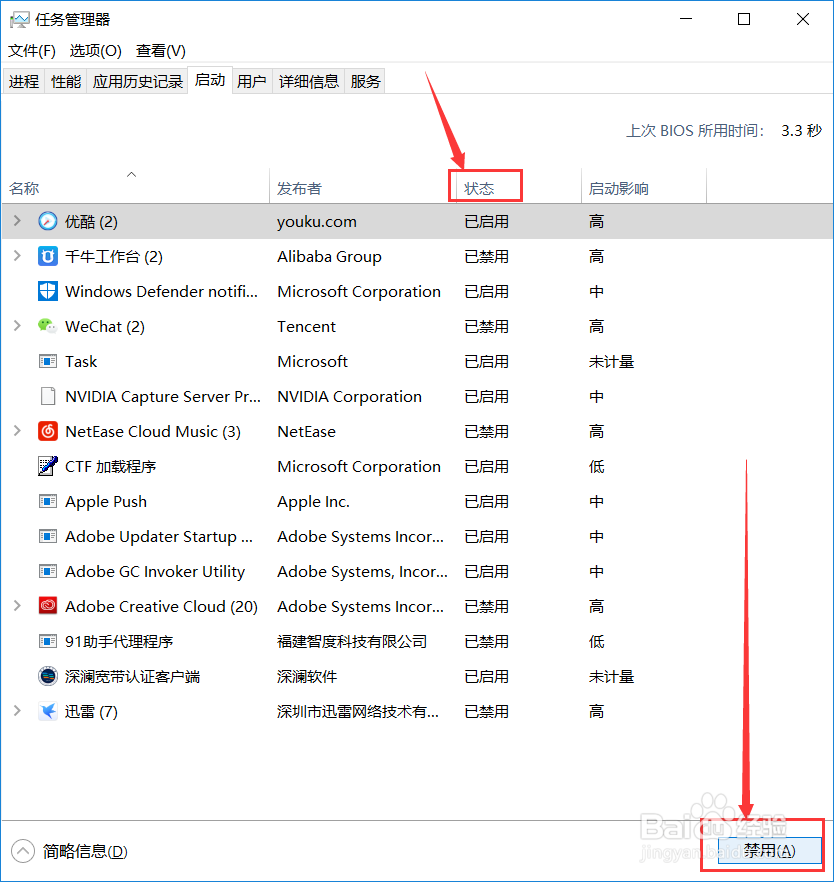Click the 迅雷 Thunder startup icon
This screenshot has width=834, height=882.
point(47,711)
